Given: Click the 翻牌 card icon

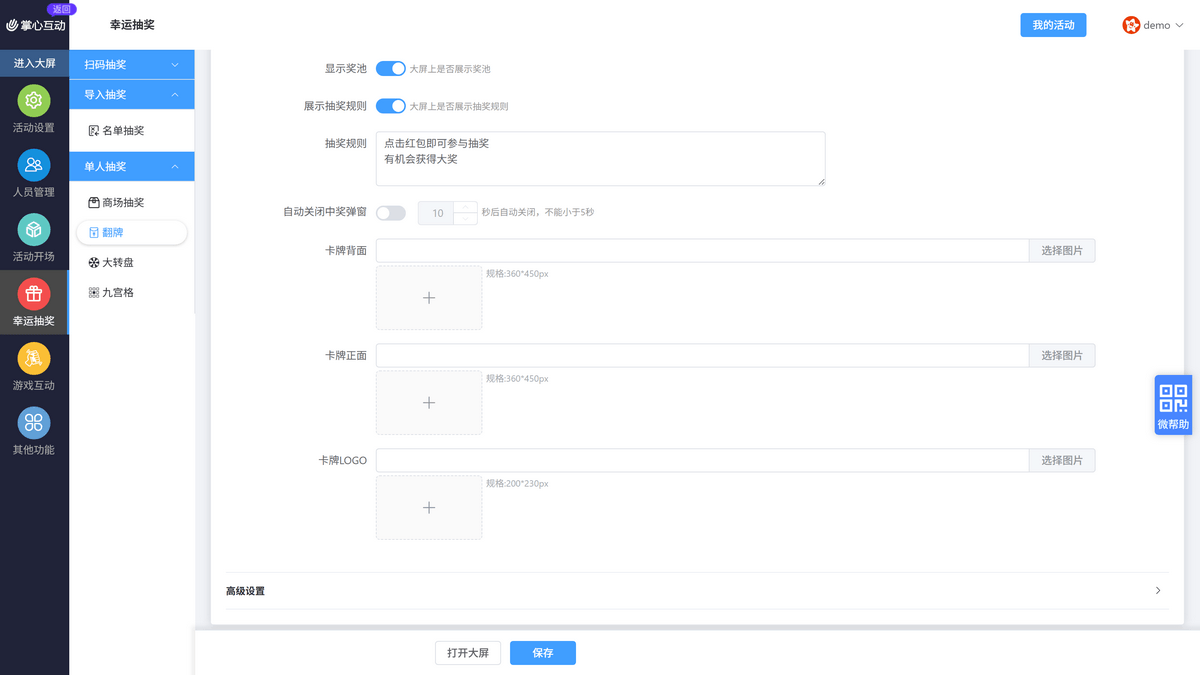Looking at the screenshot, I should pyautogui.click(x=94, y=233).
